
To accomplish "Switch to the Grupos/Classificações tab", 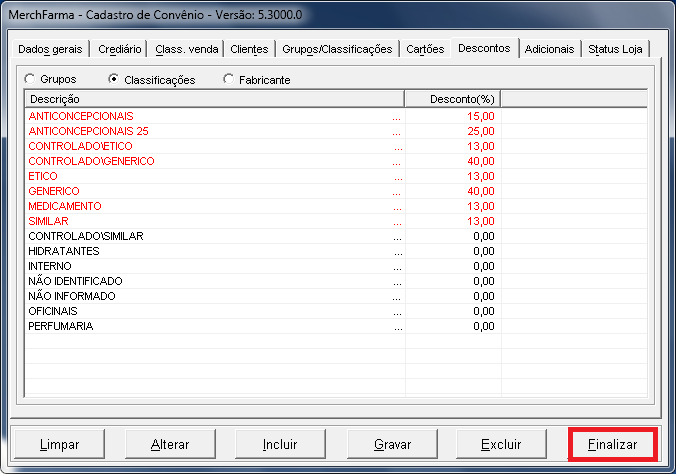I will pyautogui.click(x=336, y=49).
